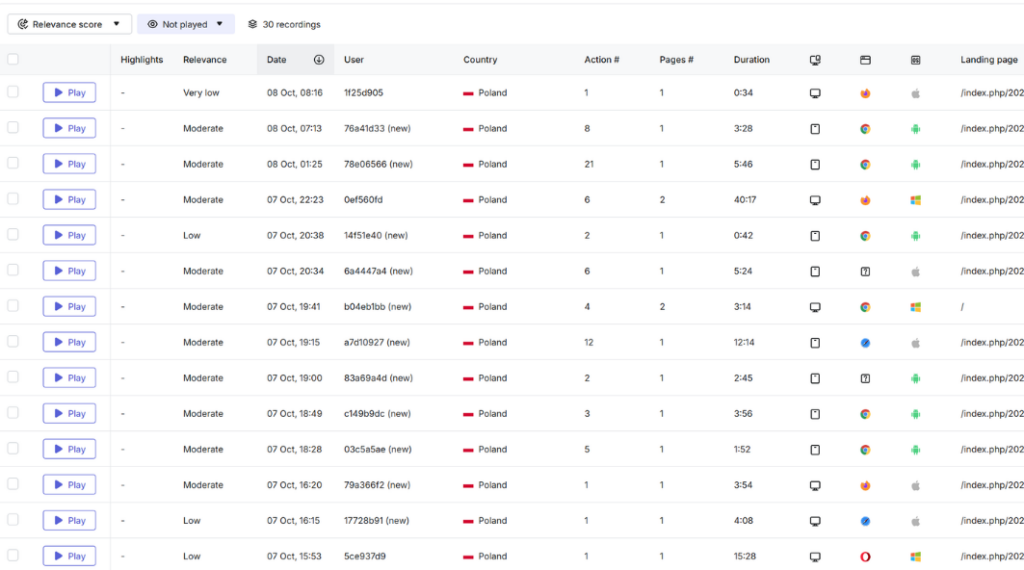This screenshot has width=1024, height=570.
Task: Play the recording from user 78e06566
Action: pos(69,164)
